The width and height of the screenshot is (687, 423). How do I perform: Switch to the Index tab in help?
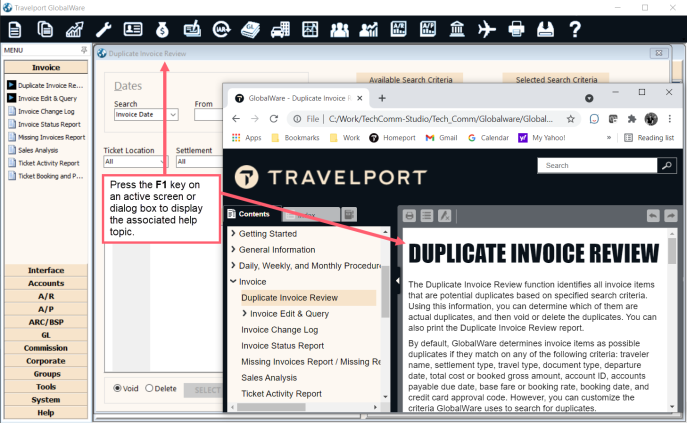[311, 215]
